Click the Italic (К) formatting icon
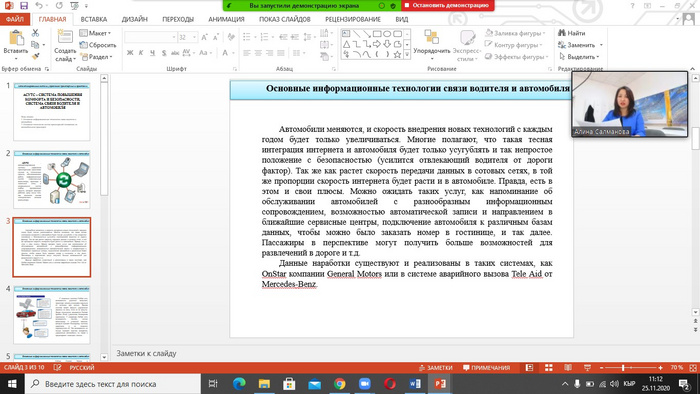 coord(141,53)
